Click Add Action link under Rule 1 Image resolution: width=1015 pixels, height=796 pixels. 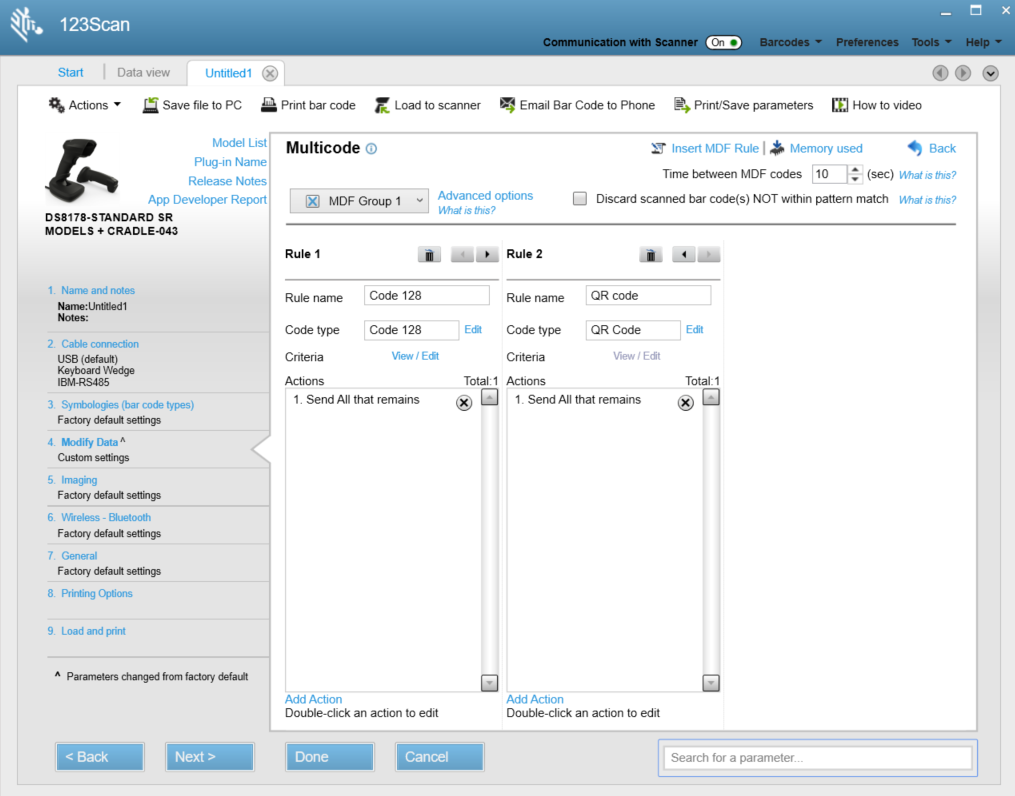[313, 699]
